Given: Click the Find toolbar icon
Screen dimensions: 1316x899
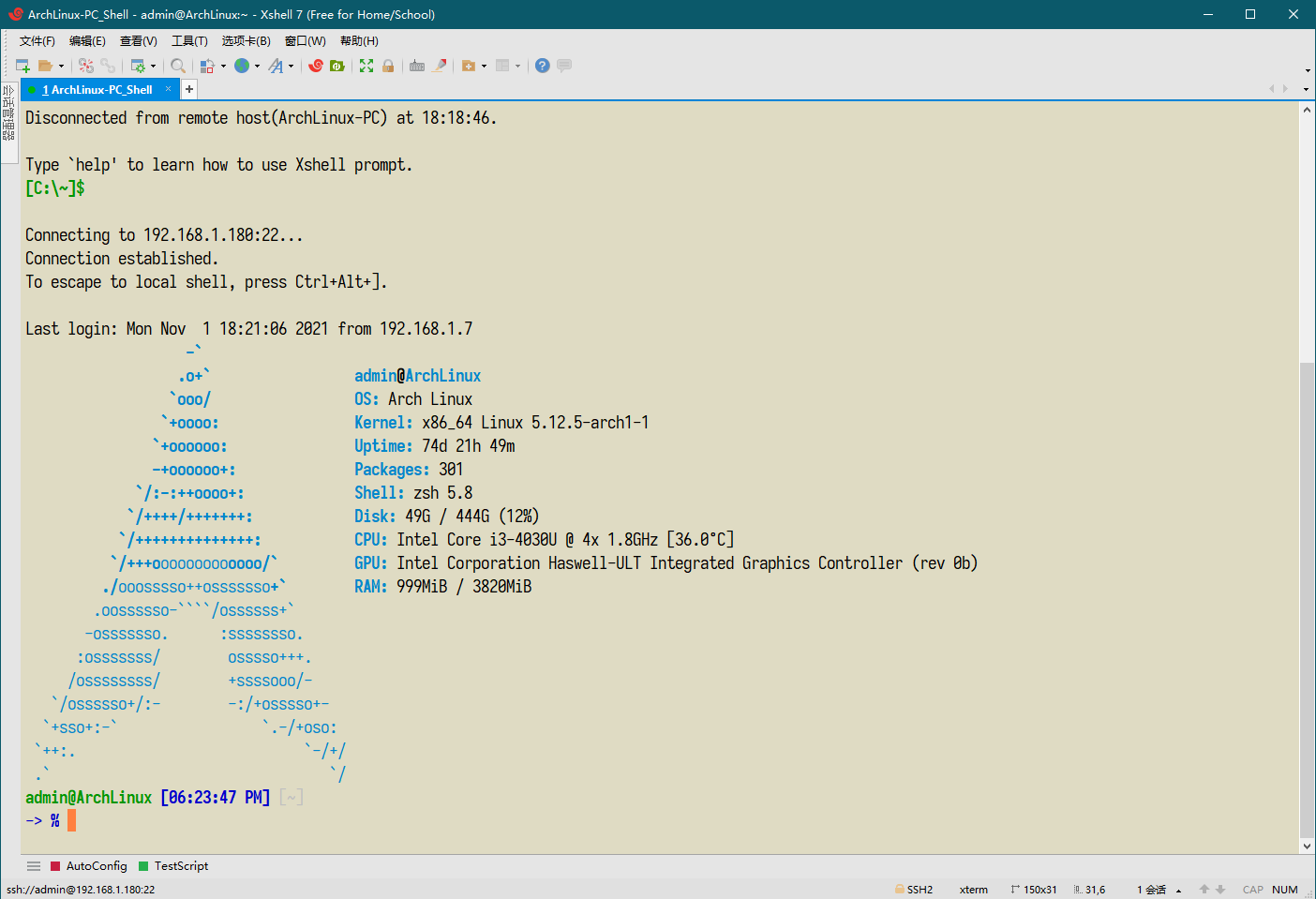Looking at the screenshot, I should coord(178,66).
